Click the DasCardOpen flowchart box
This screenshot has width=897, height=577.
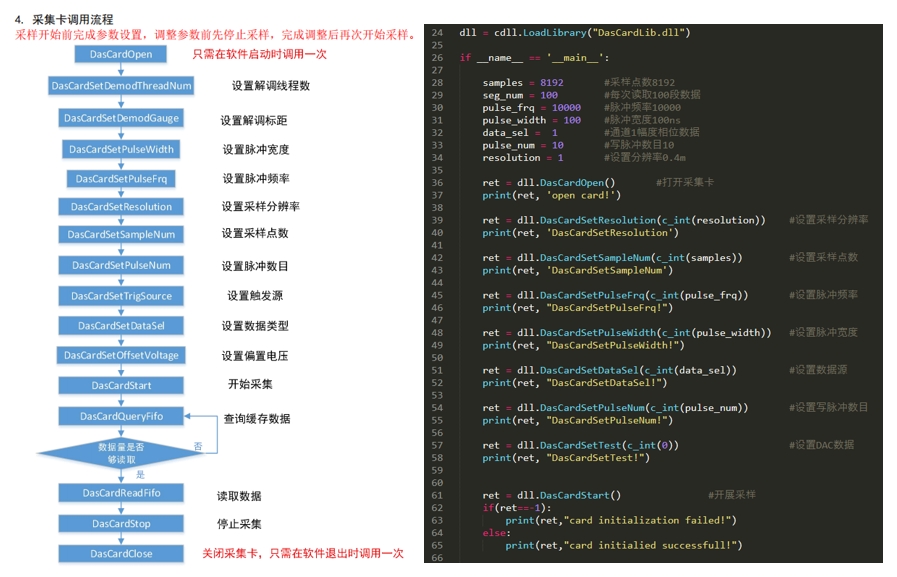point(121,55)
